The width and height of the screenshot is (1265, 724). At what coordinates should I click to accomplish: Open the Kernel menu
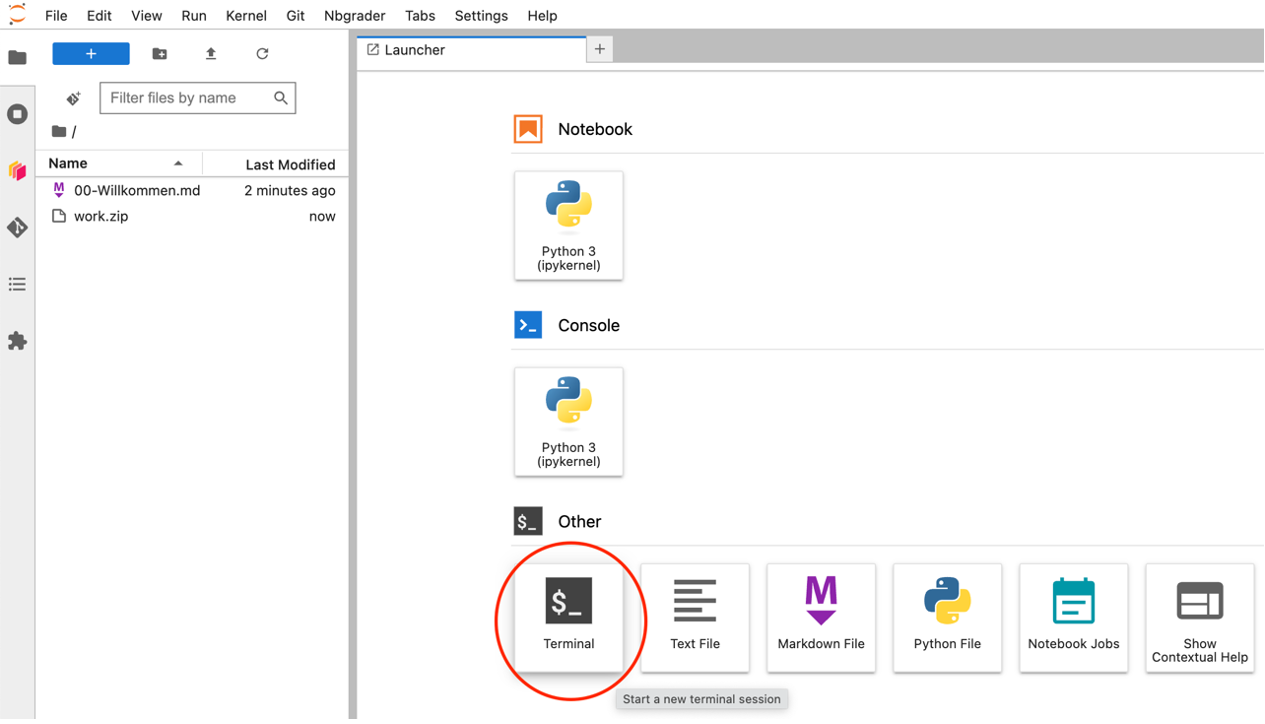click(245, 16)
